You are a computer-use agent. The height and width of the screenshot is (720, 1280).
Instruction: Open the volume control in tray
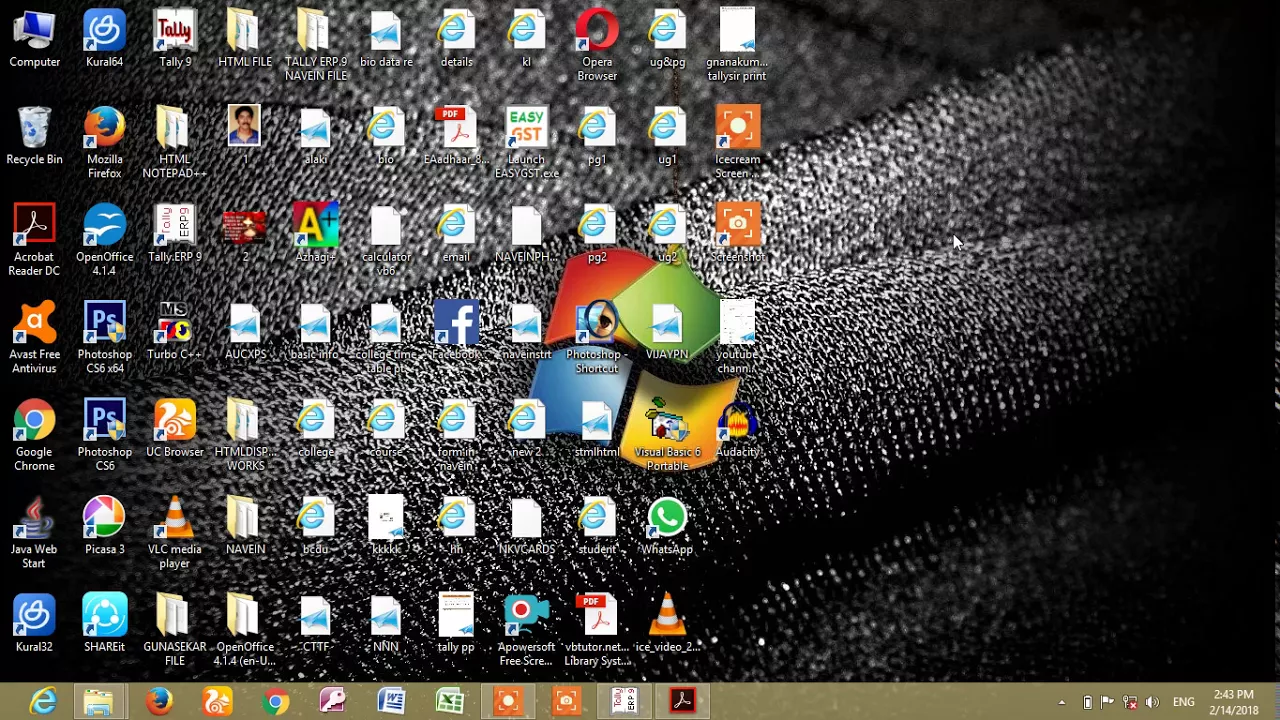point(1152,702)
